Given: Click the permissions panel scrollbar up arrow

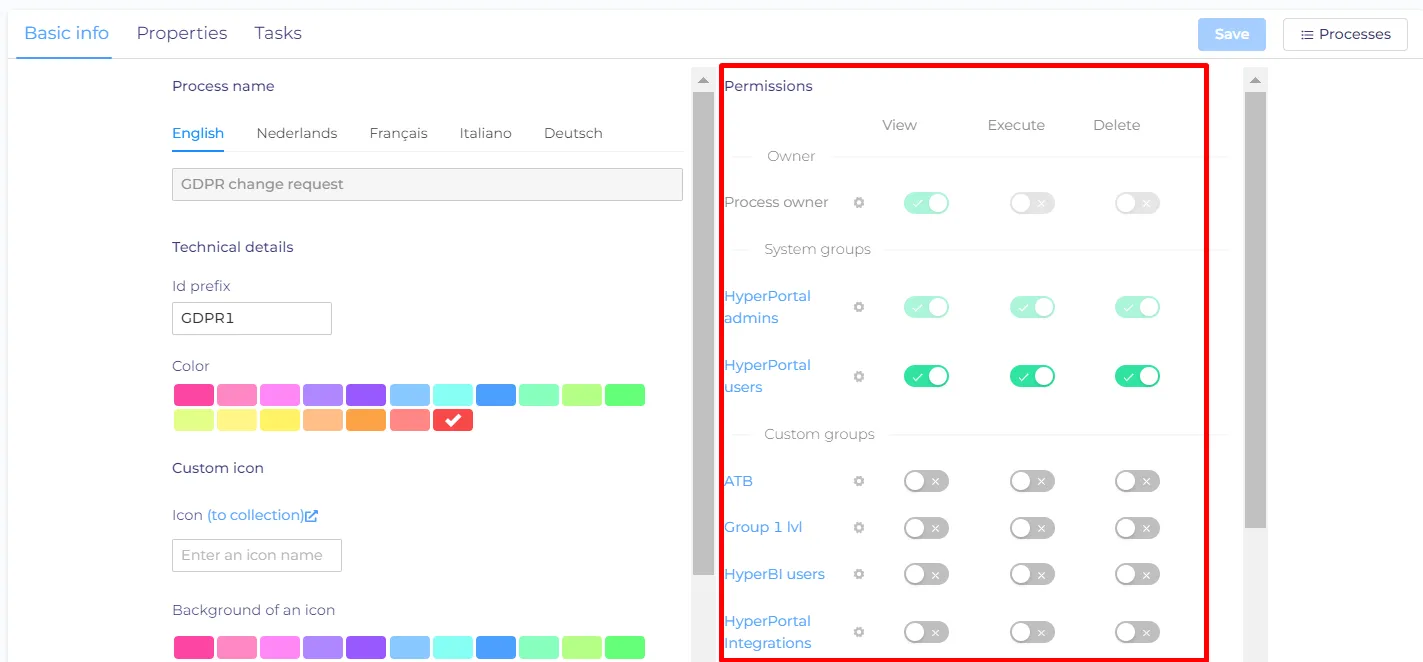Looking at the screenshot, I should (1255, 79).
